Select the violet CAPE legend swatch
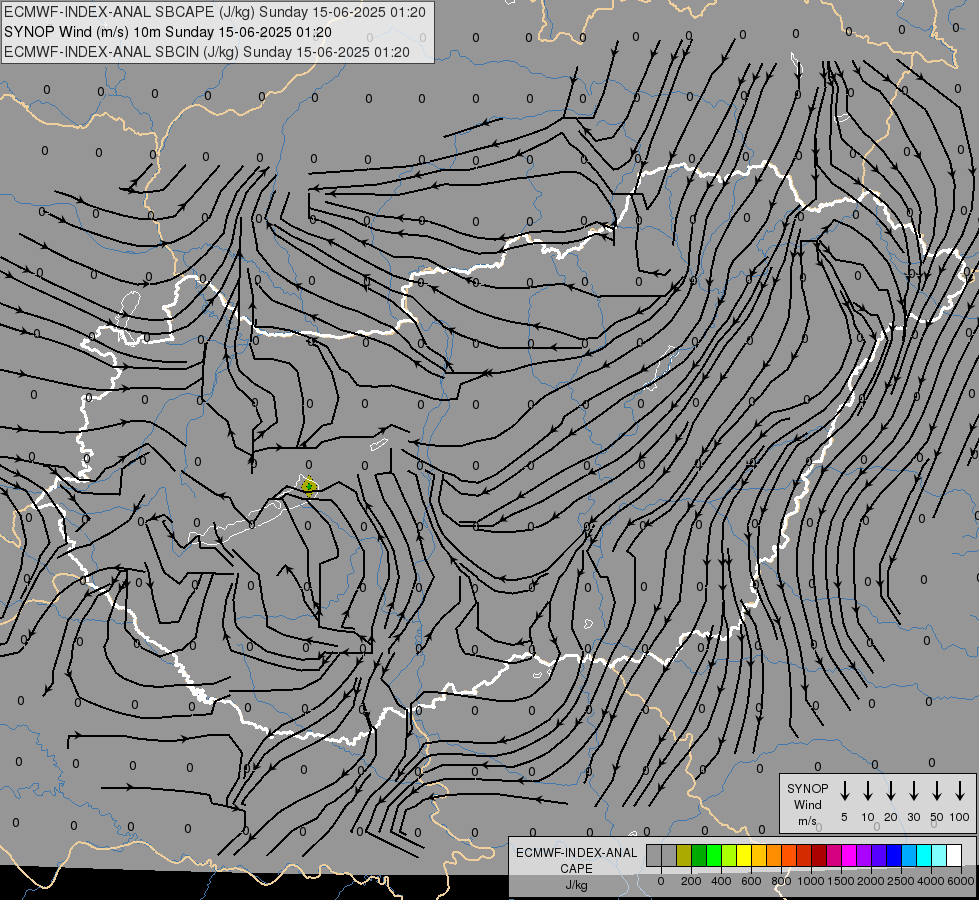979x900 pixels. pos(879,856)
